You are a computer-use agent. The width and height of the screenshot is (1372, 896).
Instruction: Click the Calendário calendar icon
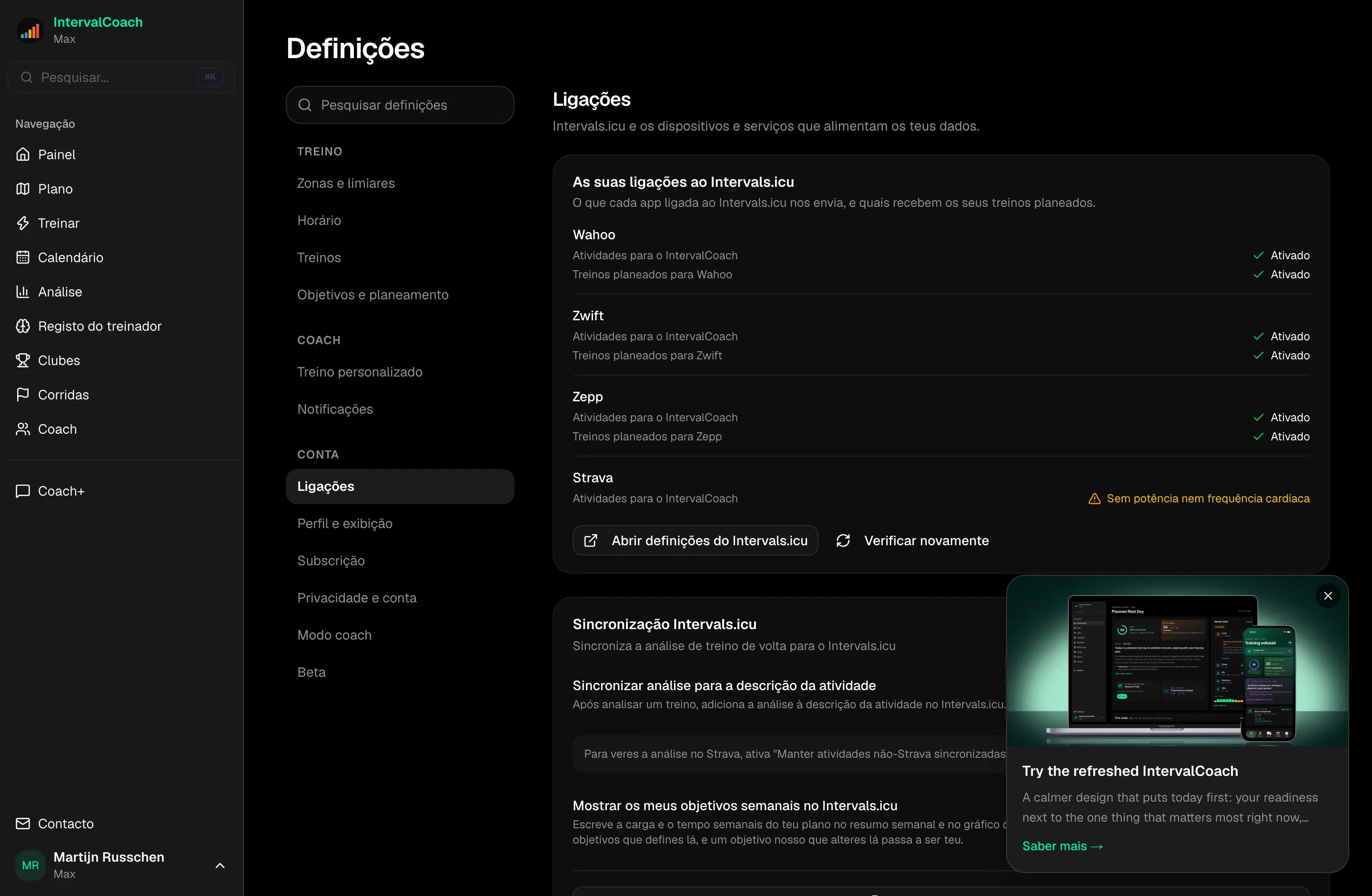[22, 257]
